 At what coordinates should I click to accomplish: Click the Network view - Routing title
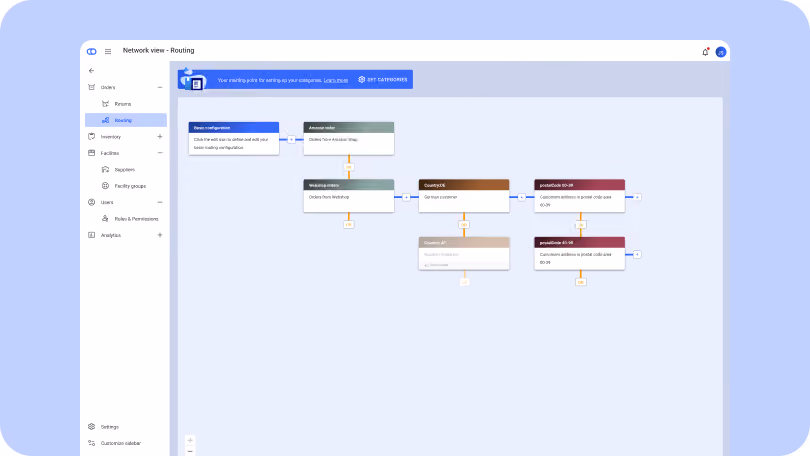tap(159, 51)
